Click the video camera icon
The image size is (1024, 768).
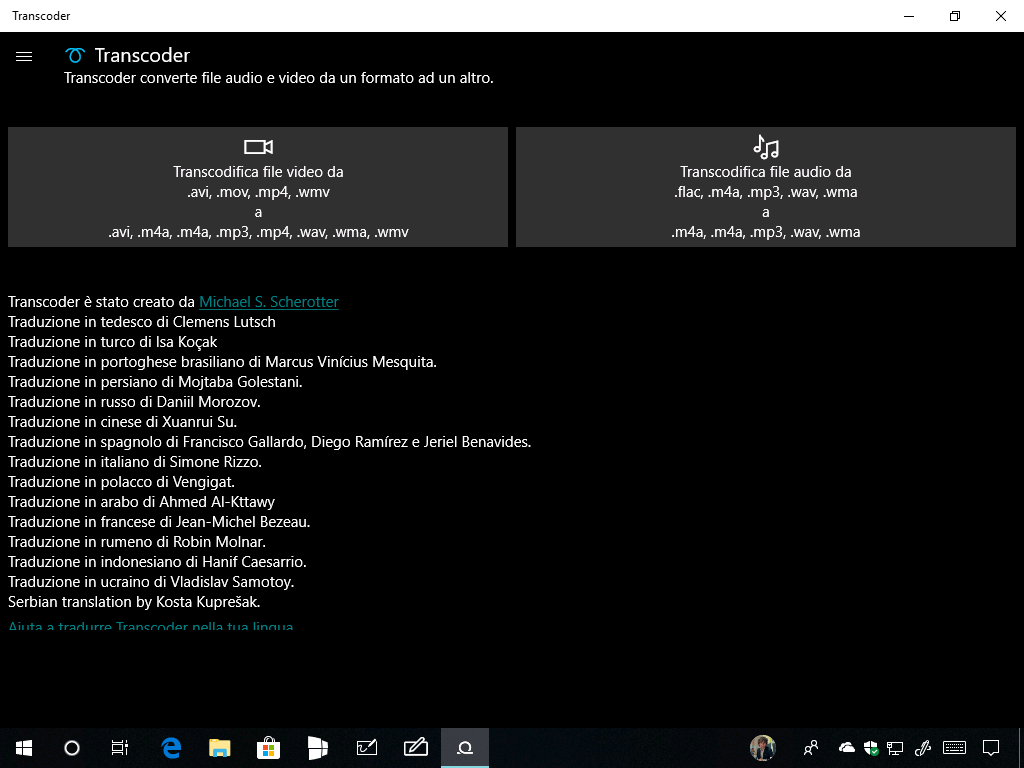point(258,147)
